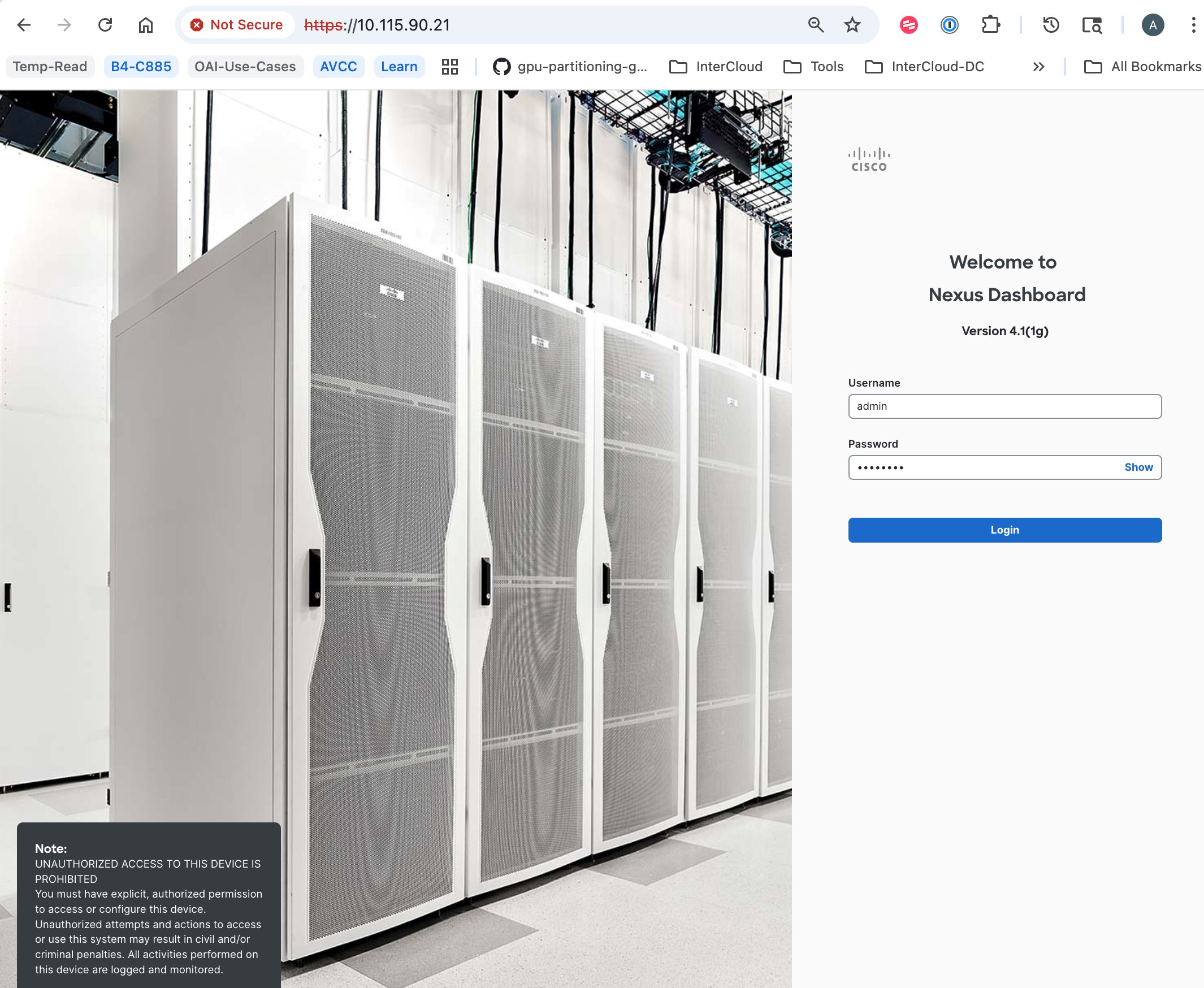Screen dimensions: 1204x988
Task: Open the browser History icon
Action: pyautogui.click(x=1050, y=24)
